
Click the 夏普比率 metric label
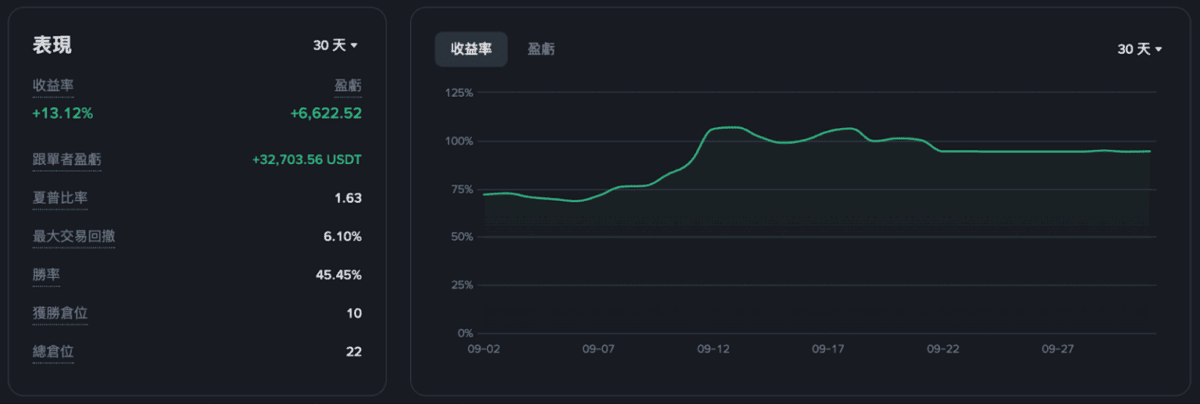point(60,198)
